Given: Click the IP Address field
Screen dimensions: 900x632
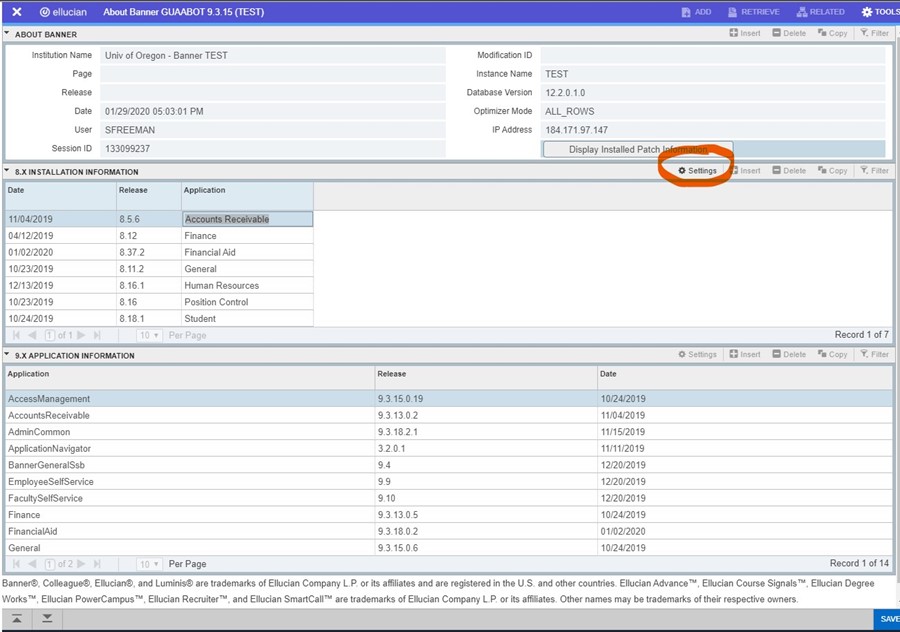Looking at the screenshot, I should click(713, 130).
